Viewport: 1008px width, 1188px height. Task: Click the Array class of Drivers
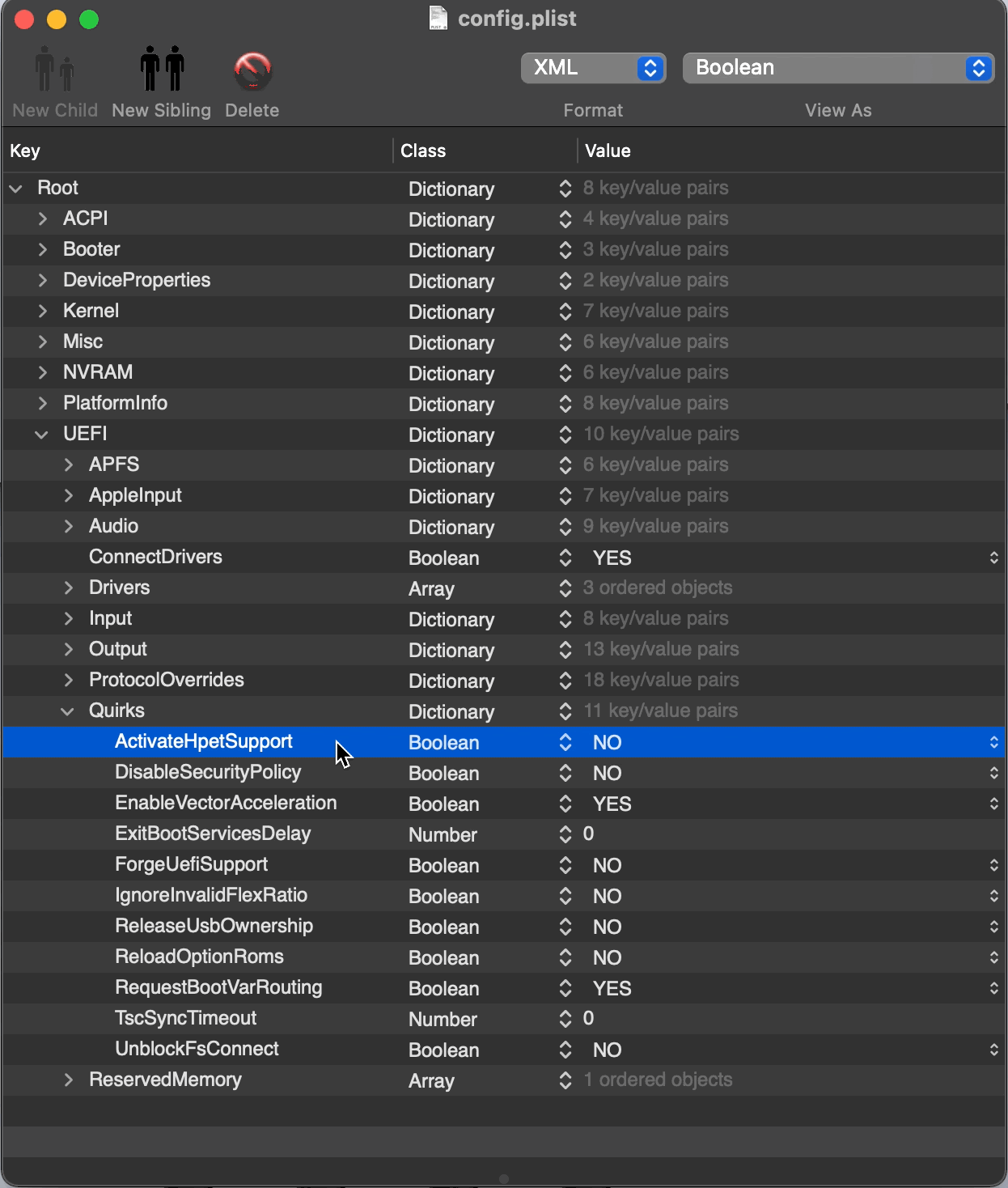pos(431,589)
